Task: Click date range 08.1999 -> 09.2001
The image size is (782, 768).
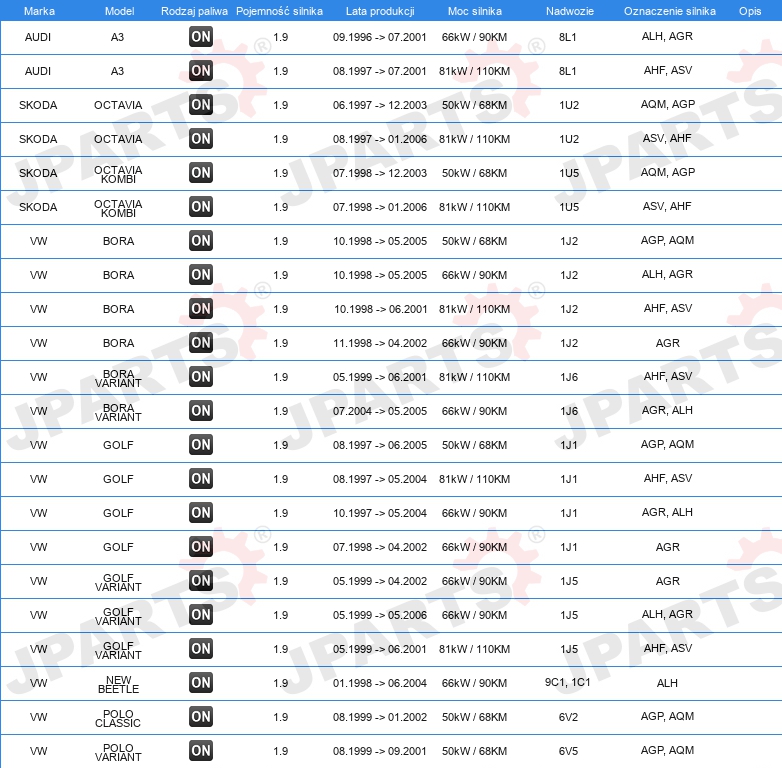Action: [380, 751]
